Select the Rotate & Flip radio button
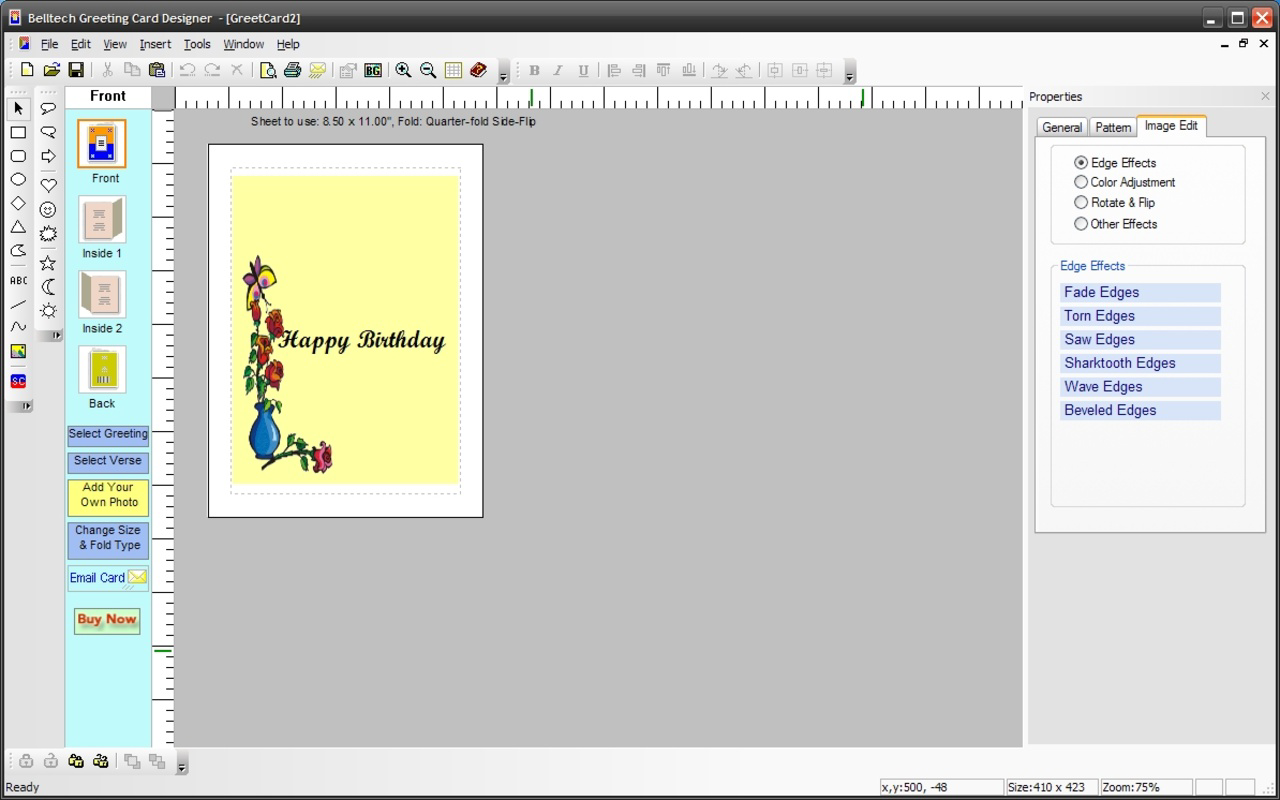Screen dimensions: 1280x800 coord(1081,202)
